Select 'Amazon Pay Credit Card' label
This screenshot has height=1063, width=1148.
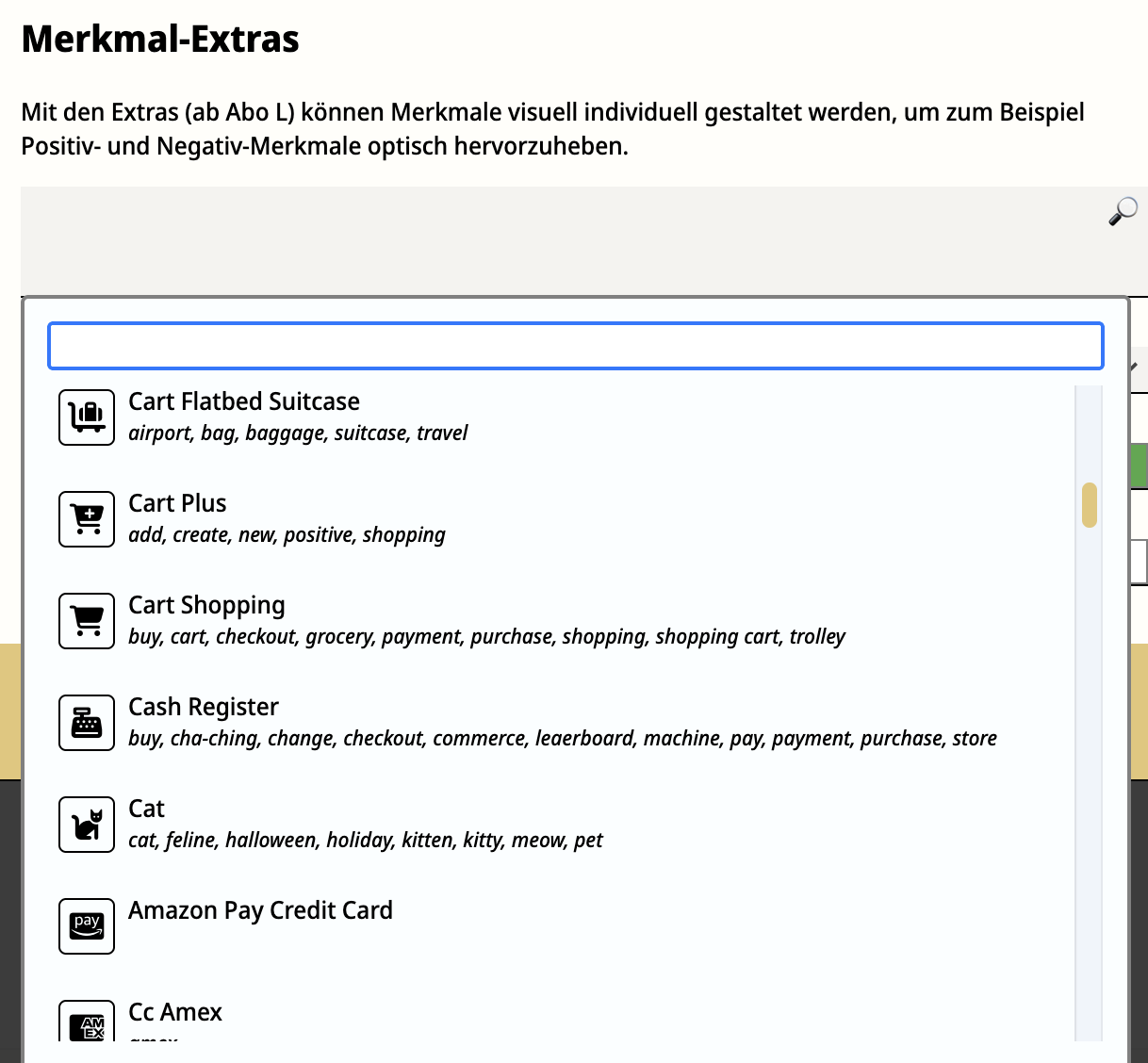(260, 910)
